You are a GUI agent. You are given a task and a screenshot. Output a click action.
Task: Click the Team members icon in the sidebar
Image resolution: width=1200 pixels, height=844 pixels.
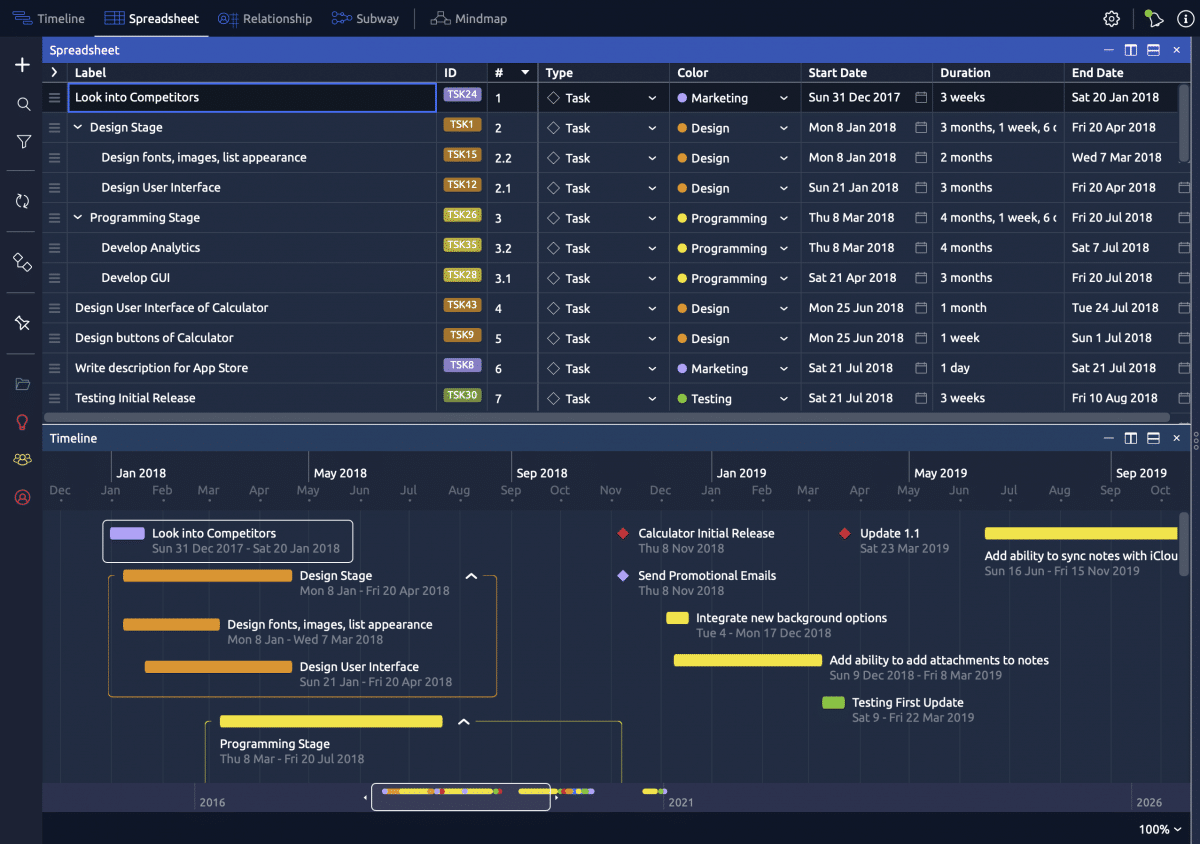(x=21, y=459)
